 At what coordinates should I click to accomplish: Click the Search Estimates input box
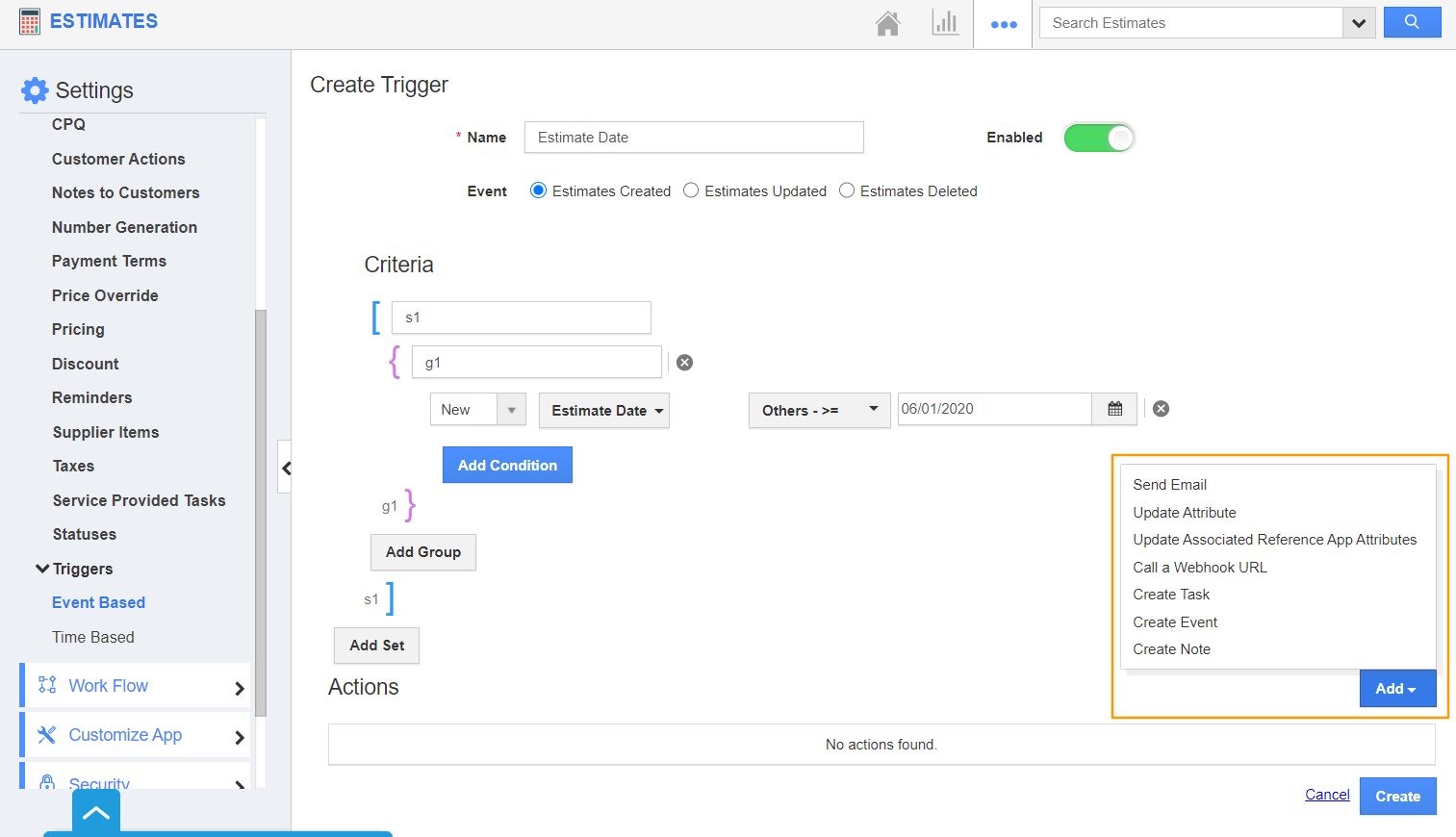point(1191,23)
